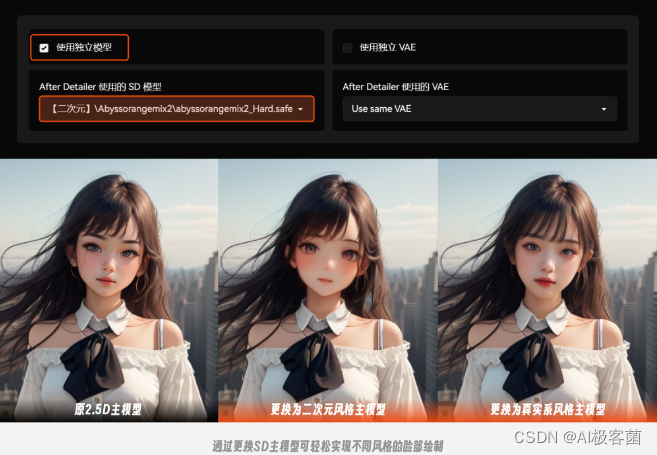The height and width of the screenshot is (455, 657).
Task: Click the After Detailer 使用的 VAE label
Action: tap(396, 87)
